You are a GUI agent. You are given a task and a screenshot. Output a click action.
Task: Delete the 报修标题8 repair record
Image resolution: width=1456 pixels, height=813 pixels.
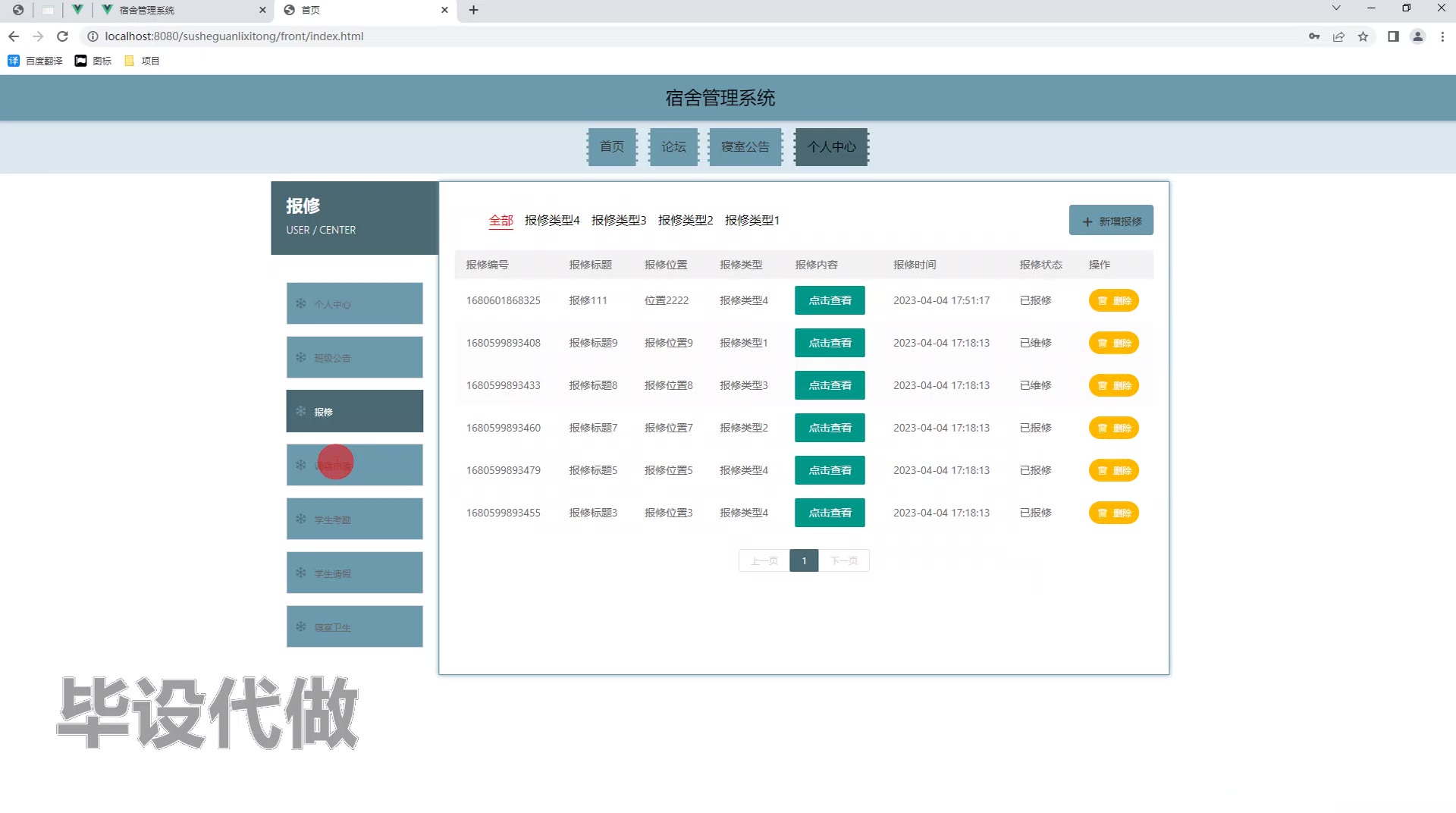(x=1114, y=385)
